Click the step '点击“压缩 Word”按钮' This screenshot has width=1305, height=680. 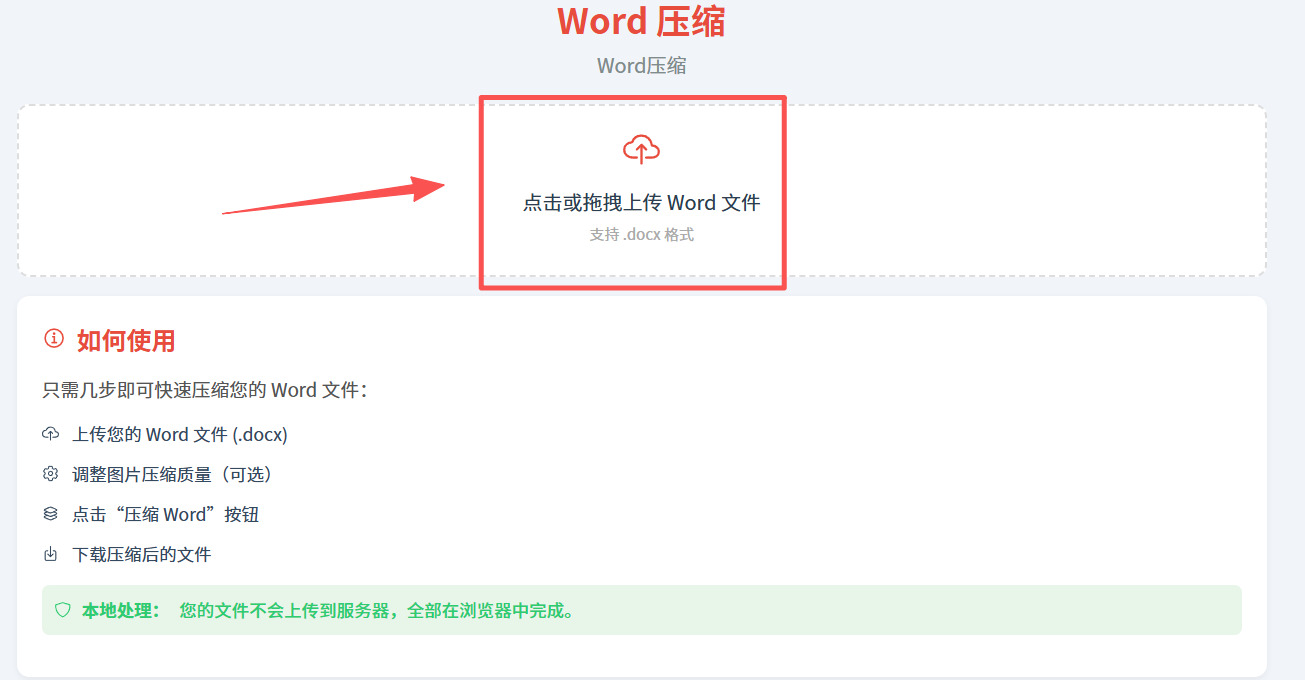point(166,515)
